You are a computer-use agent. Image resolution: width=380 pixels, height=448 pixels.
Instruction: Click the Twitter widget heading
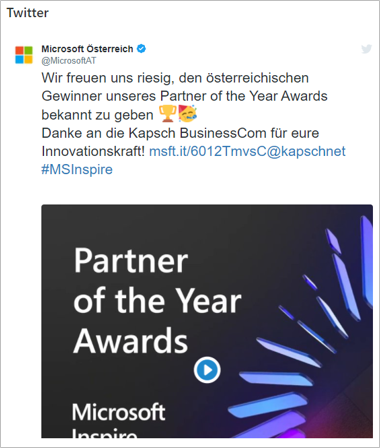[x=28, y=13]
